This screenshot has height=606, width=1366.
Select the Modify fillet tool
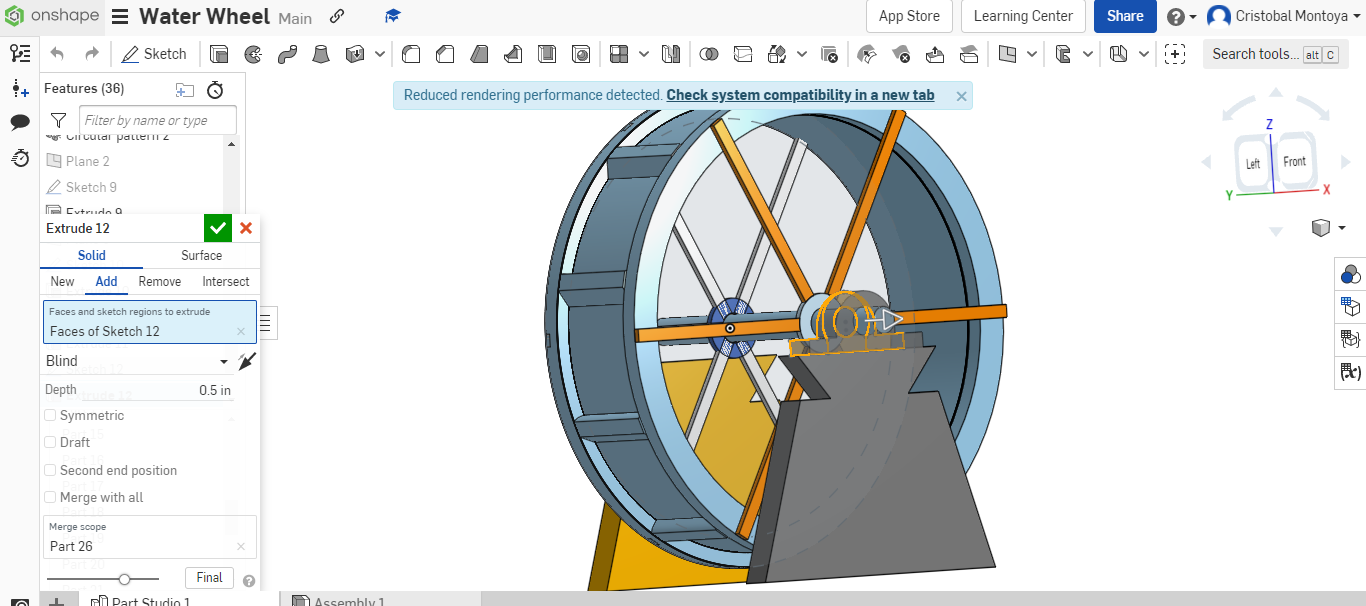(867, 54)
